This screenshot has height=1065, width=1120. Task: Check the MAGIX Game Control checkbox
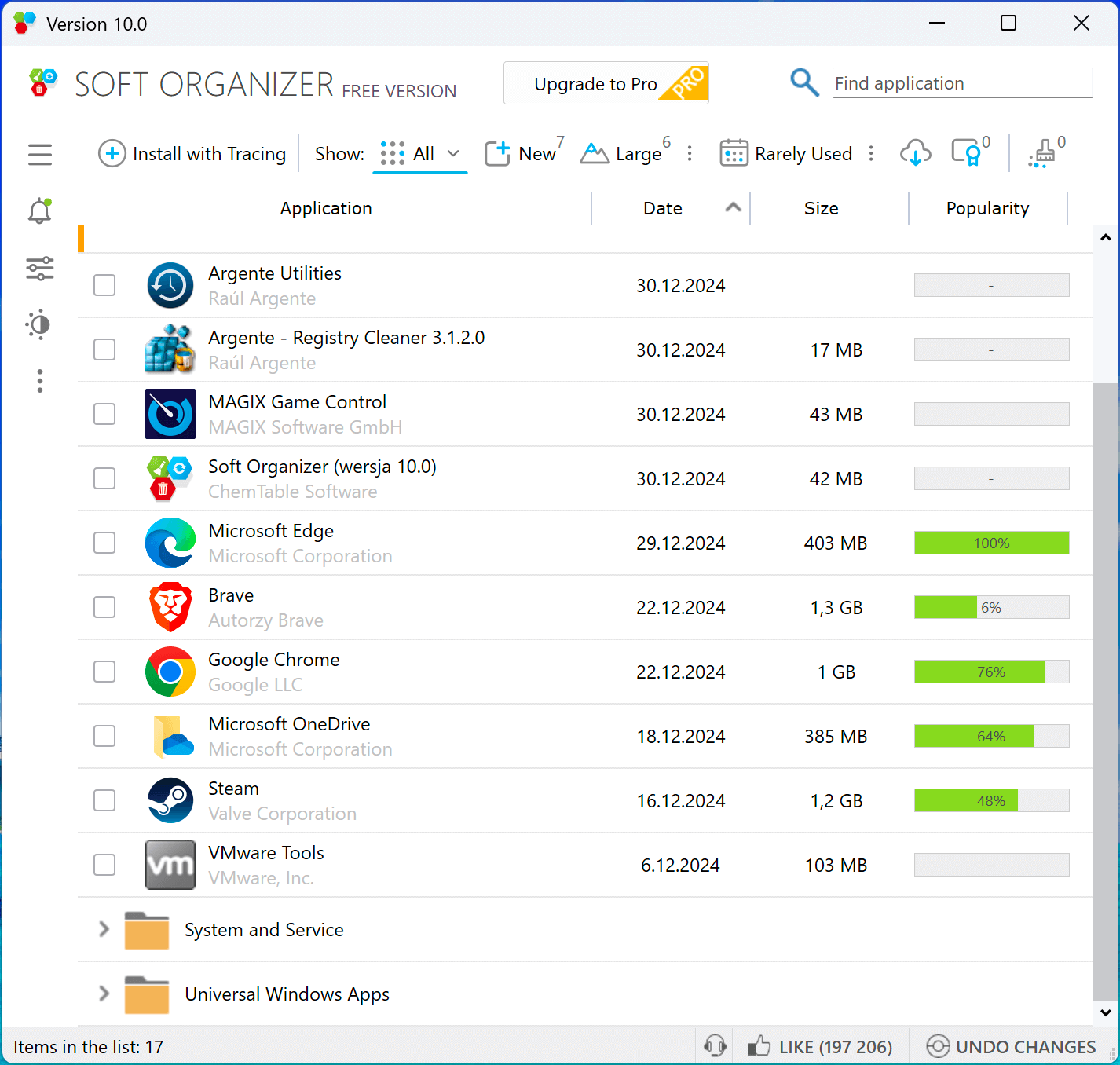104,414
